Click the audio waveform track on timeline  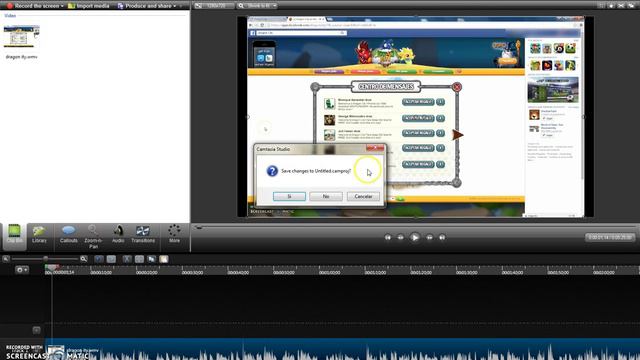(x=342, y=349)
